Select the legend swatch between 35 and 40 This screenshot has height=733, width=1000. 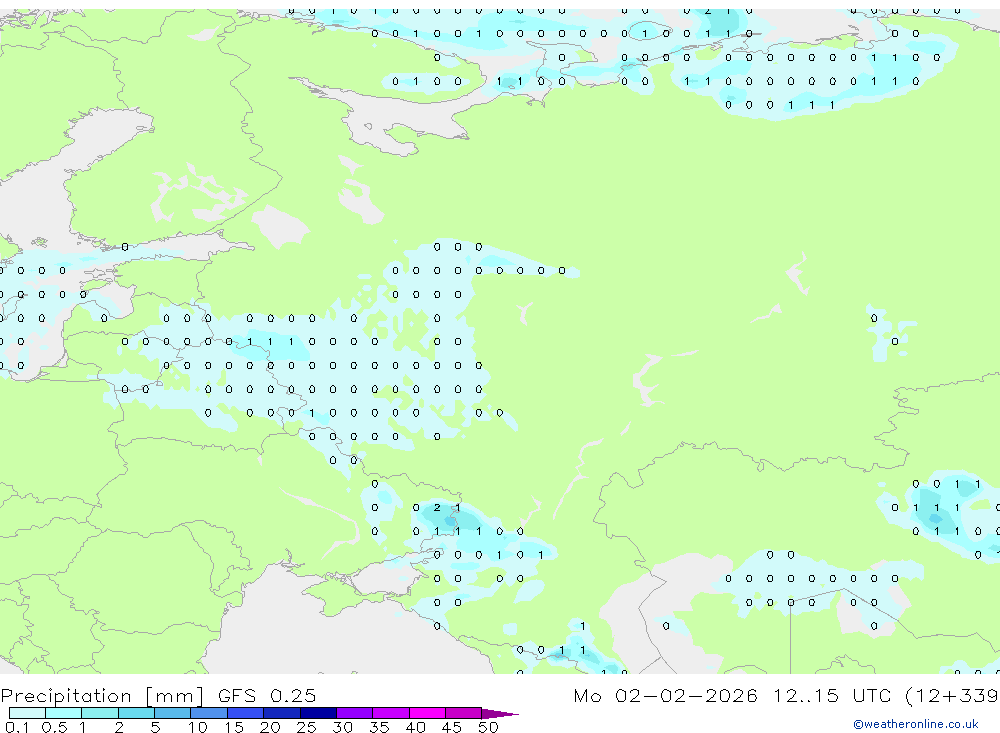[x=391, y=713]
